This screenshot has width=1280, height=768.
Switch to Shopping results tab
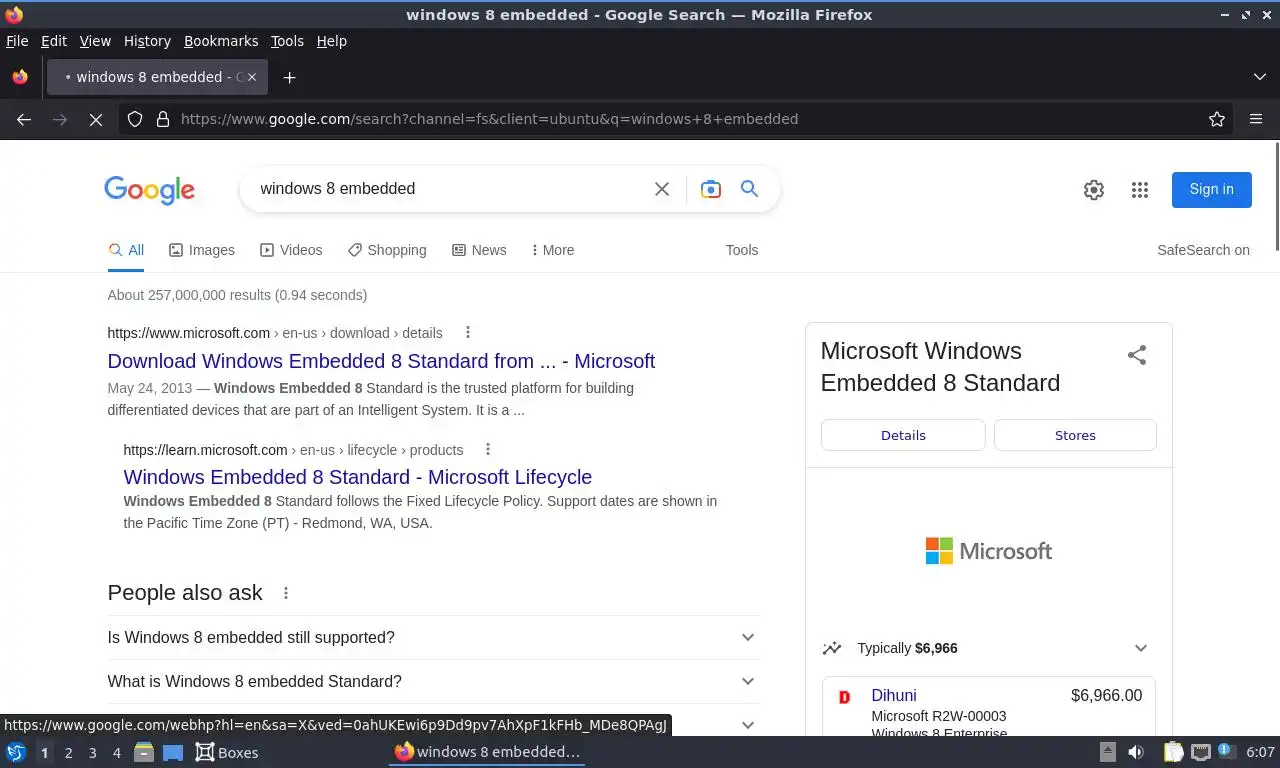(x=387, y=250)
